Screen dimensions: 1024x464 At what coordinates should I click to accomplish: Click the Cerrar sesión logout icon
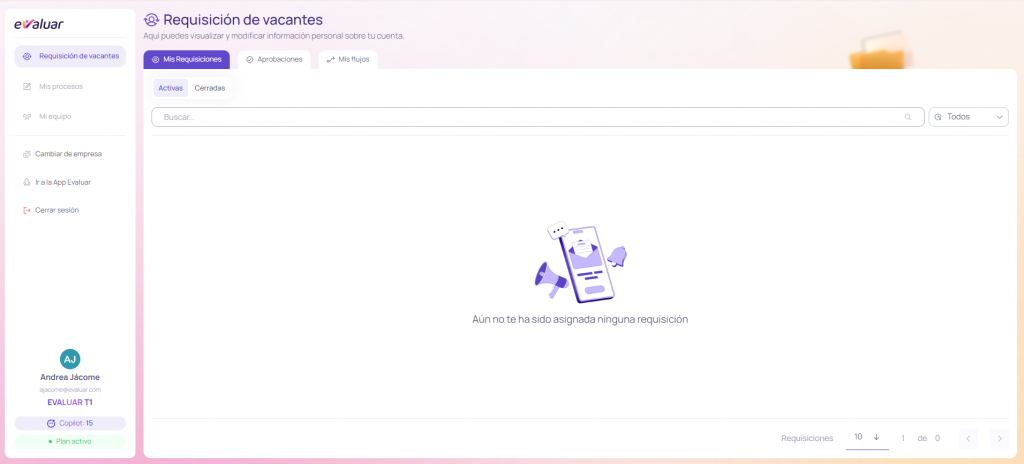tap(27, 210)
